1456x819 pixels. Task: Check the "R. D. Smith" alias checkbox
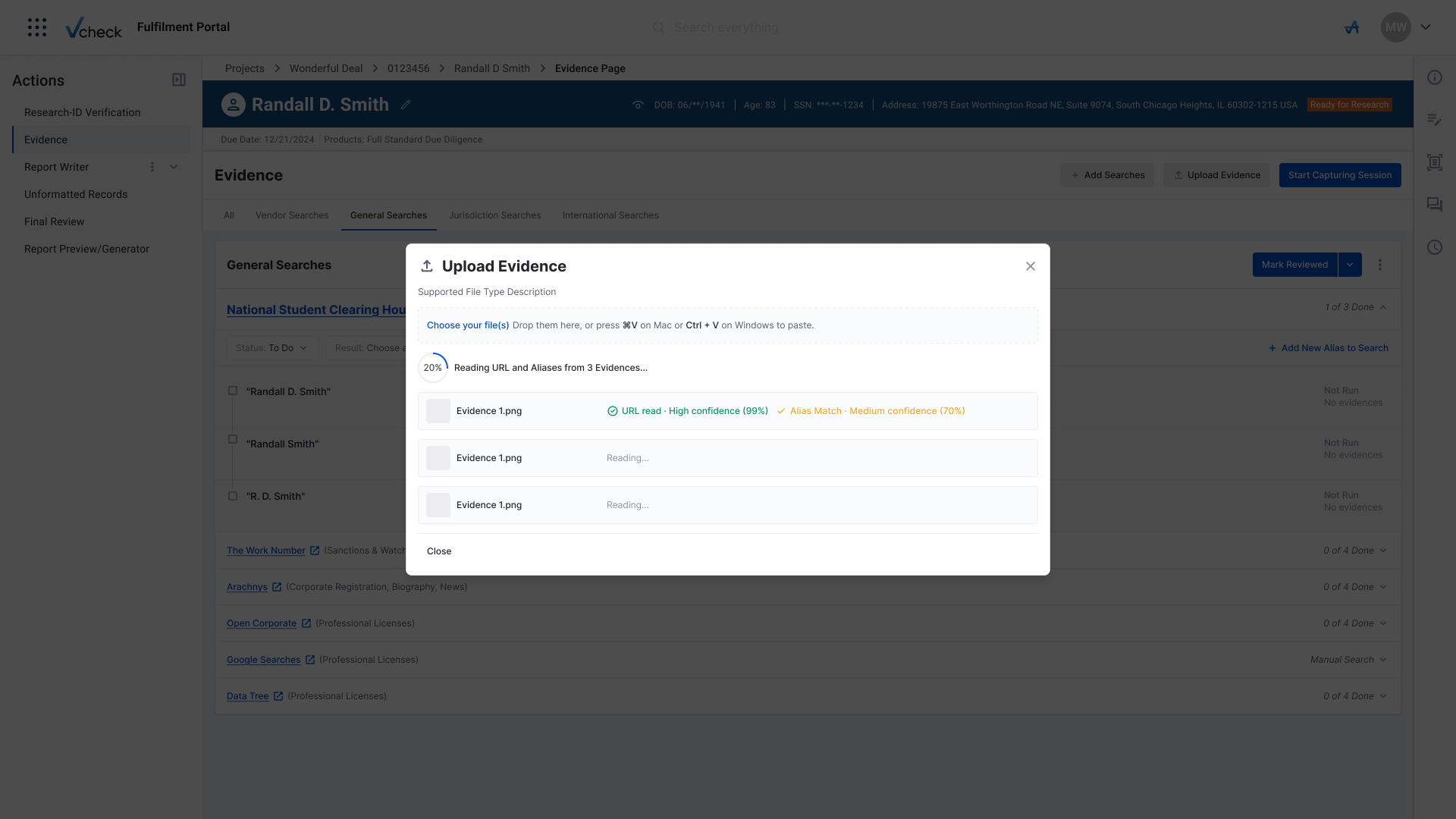tap(233, 496)
